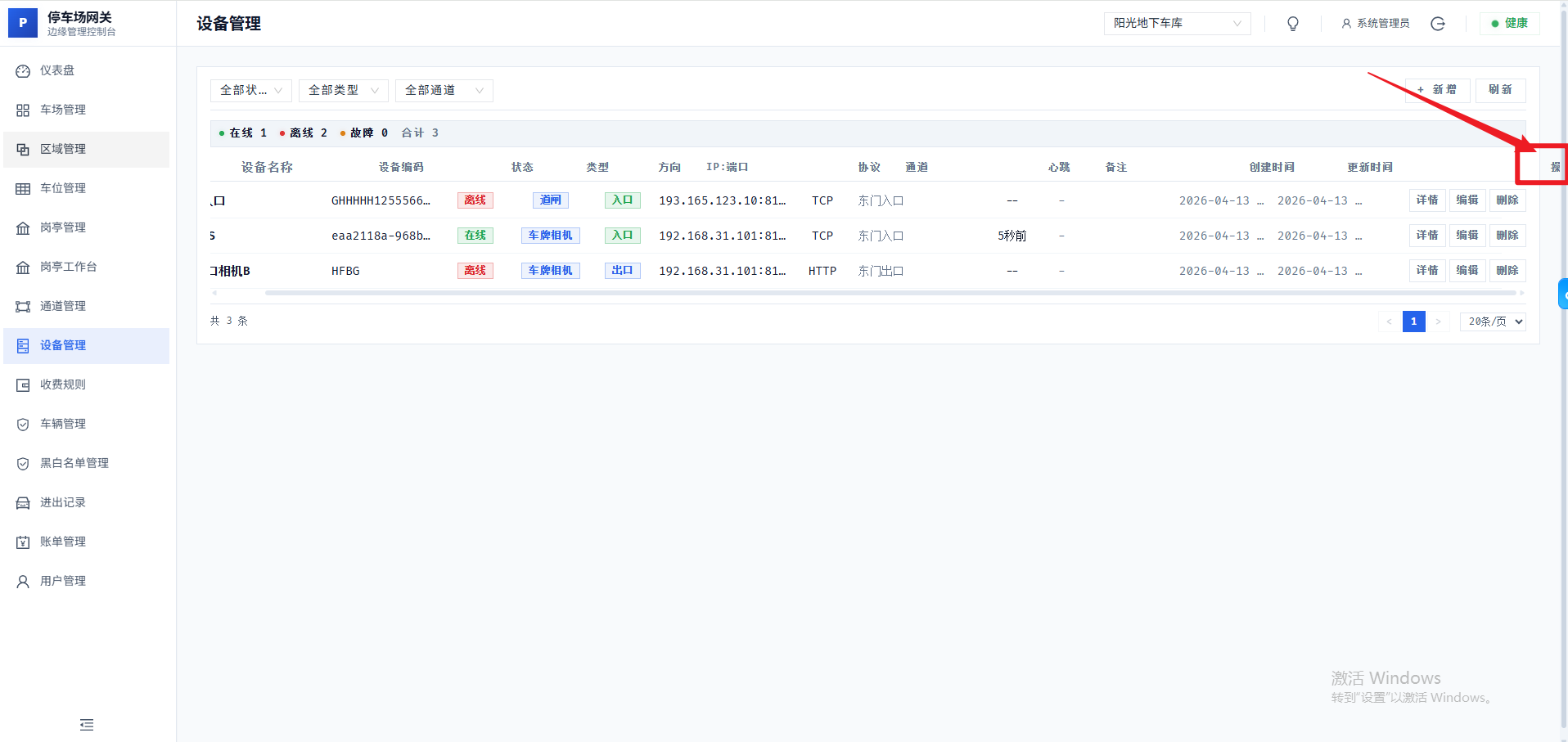The image size is (1568, 742).
Task: Click the 新增 add device button
Action: (1437, 90)
